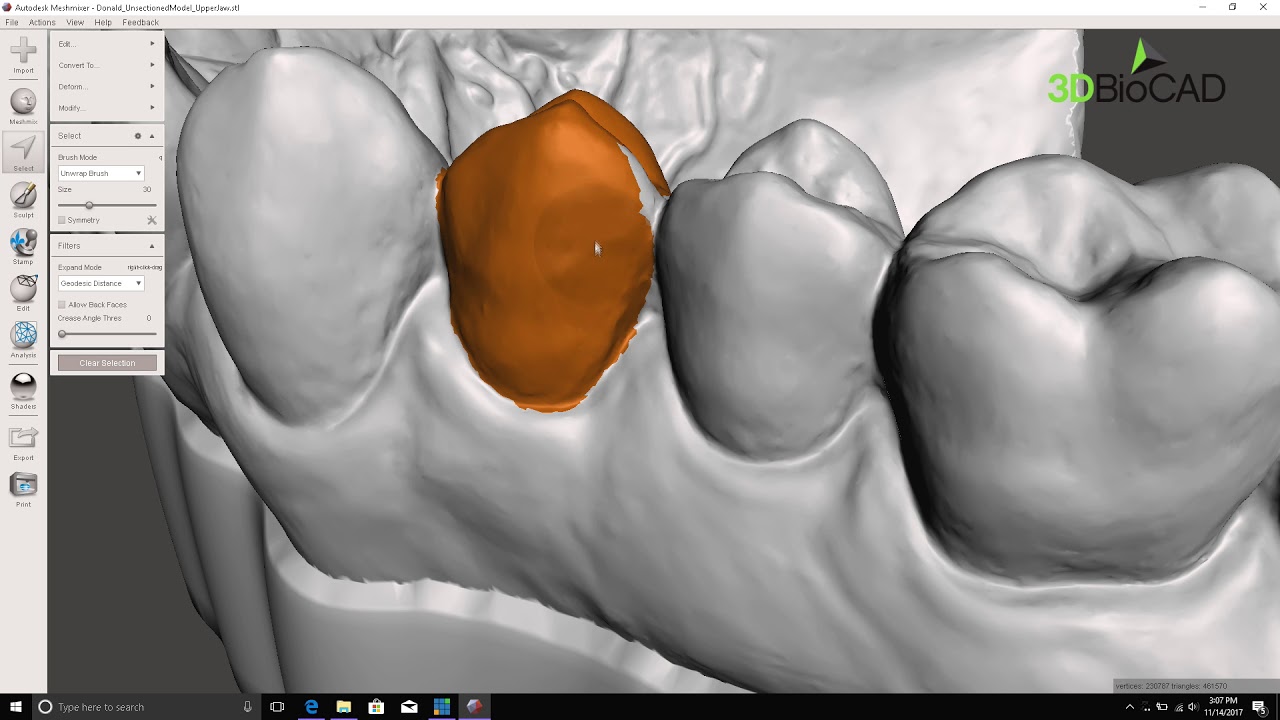Click the Print icon
Image resolution: width=1280 pixels, height=720 pixels.
click(x=23, y=485)
